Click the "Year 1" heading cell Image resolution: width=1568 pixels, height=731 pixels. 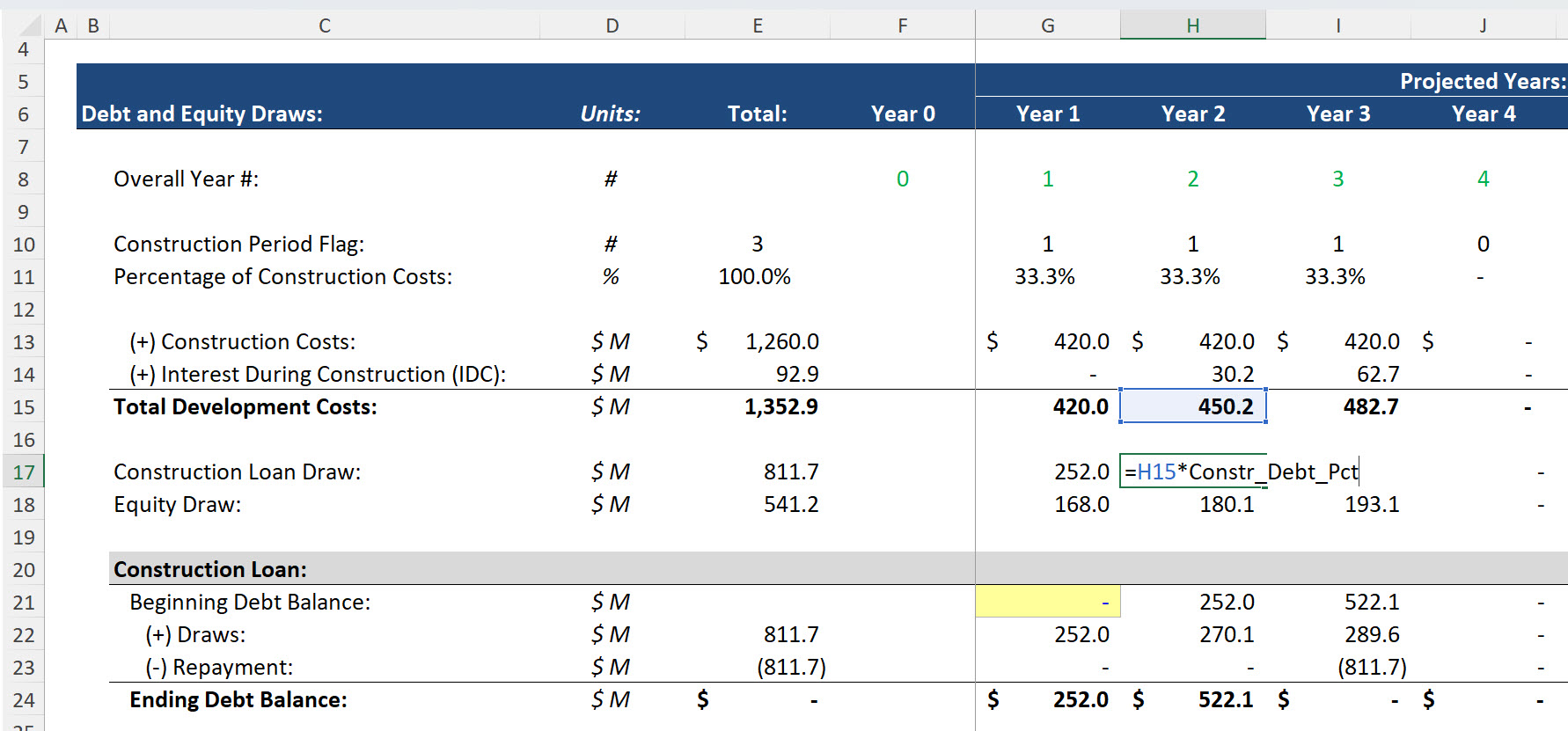1048,114
